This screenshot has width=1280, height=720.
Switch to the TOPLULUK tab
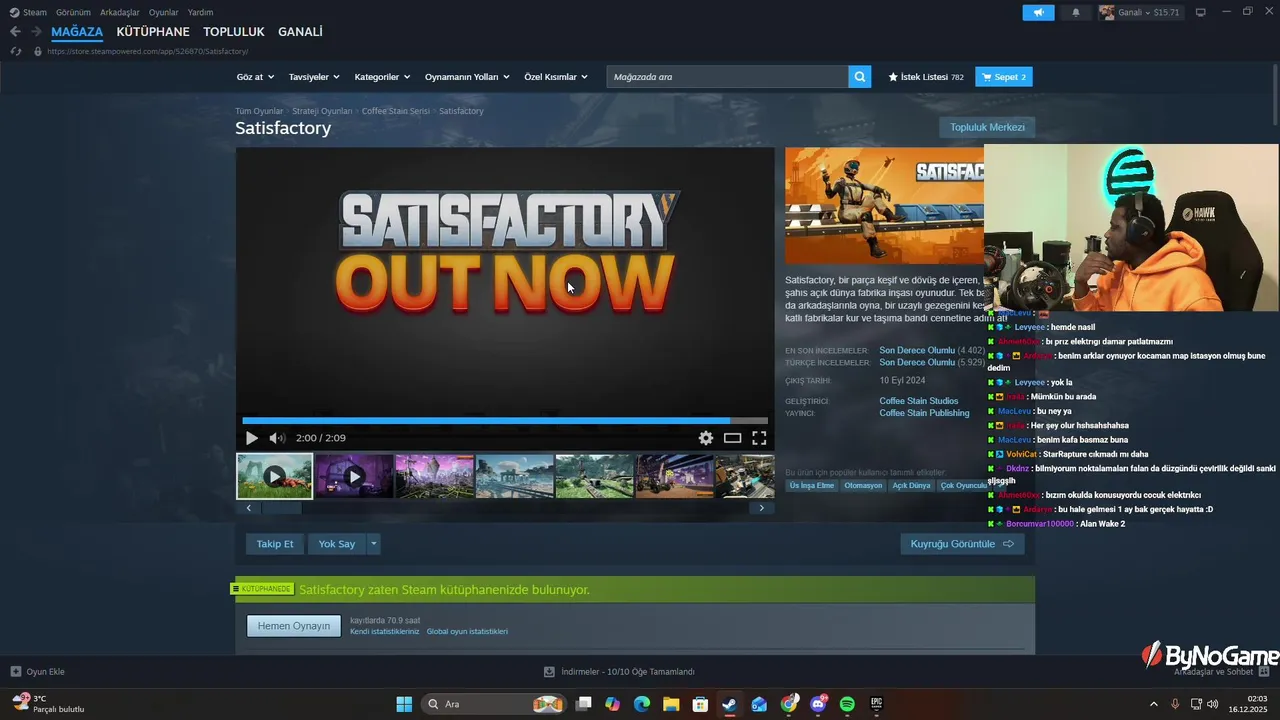[234, 32]
